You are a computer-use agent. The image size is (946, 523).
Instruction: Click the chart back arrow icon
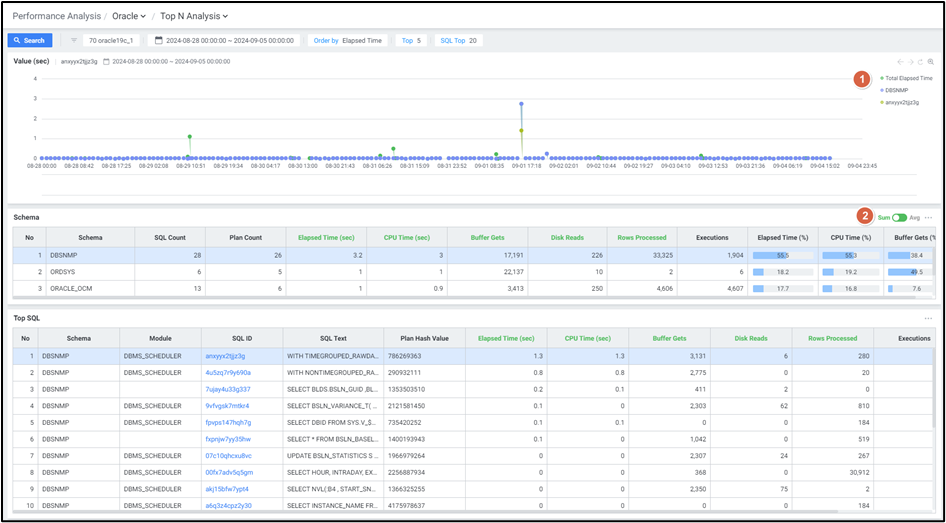click(x=900, y=62)
